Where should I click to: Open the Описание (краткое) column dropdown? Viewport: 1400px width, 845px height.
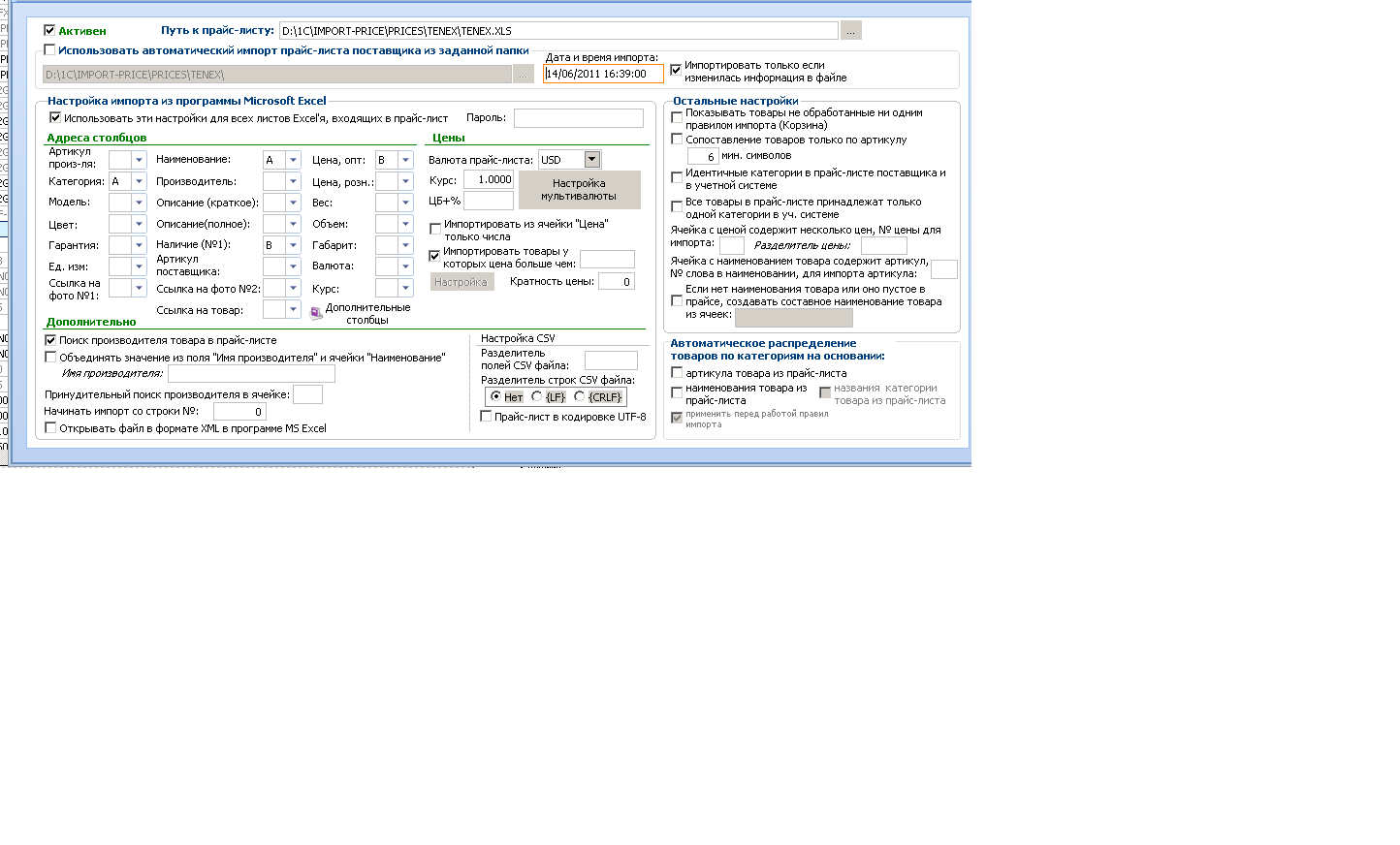(x=293, y=203)
